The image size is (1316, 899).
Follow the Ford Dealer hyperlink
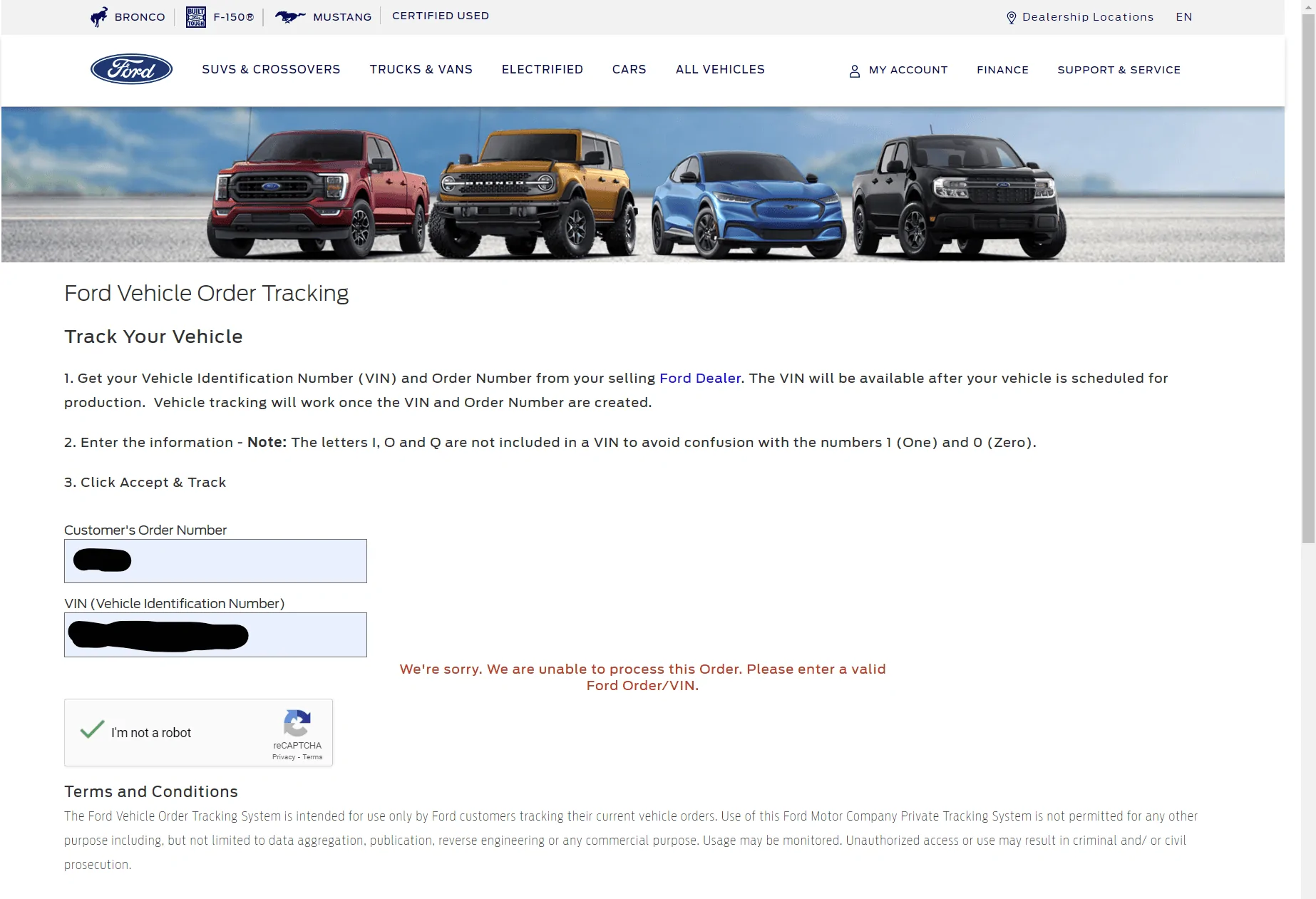tap(700, 379)
